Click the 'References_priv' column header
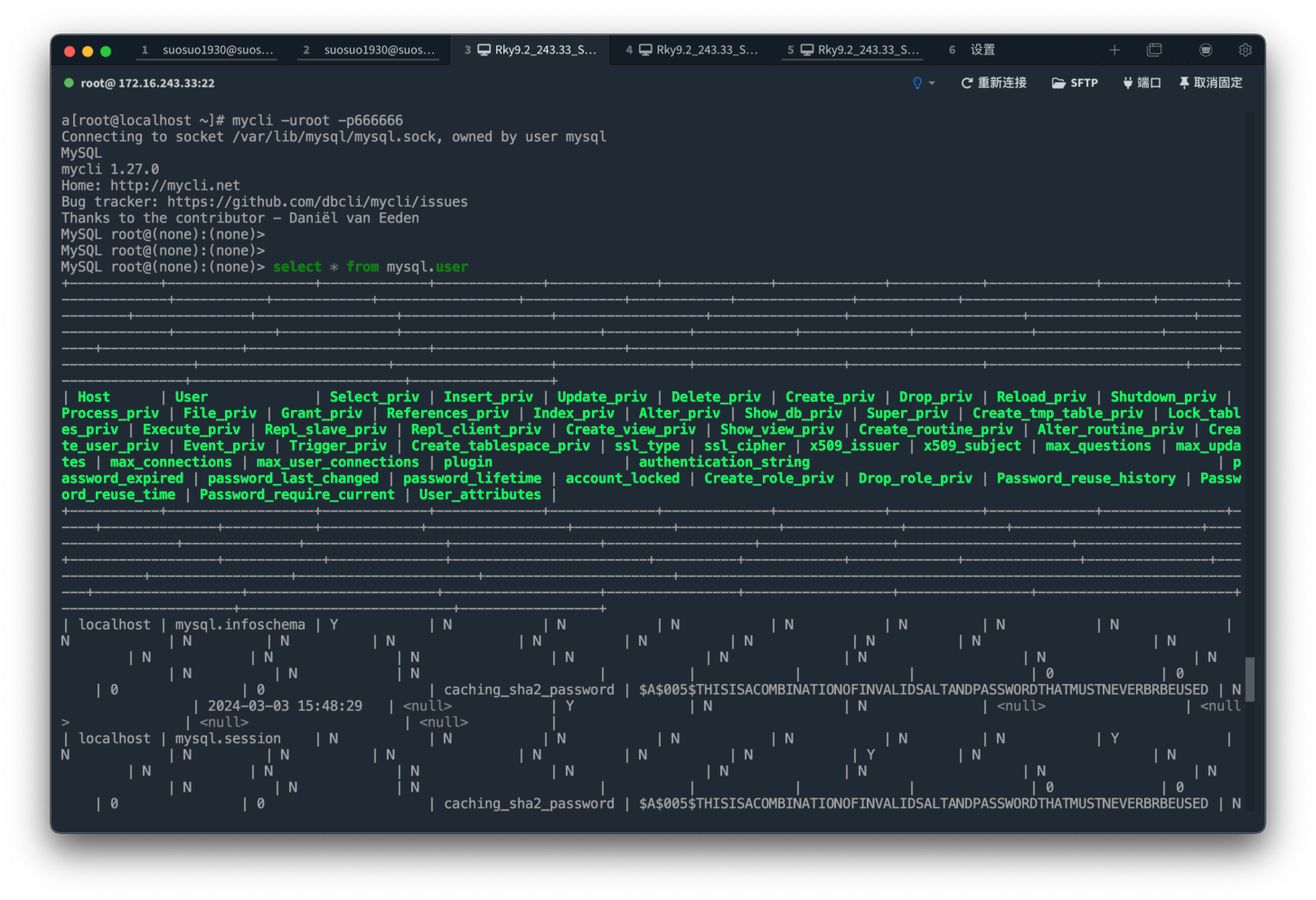Image resolution: width=1316 pixels, height=900 pixels. [x=447, y=413]
